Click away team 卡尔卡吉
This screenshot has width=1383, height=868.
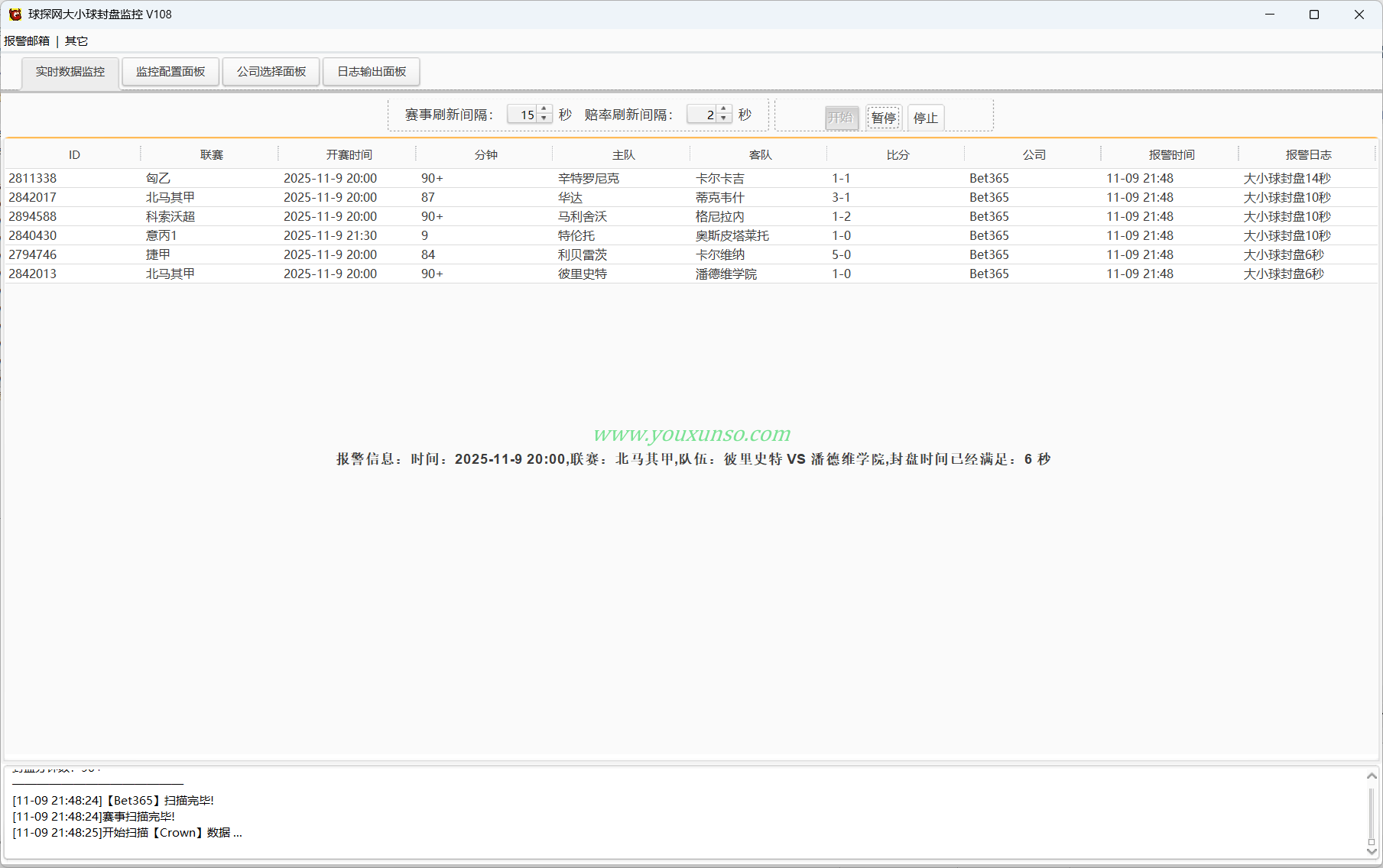point(719,178)
